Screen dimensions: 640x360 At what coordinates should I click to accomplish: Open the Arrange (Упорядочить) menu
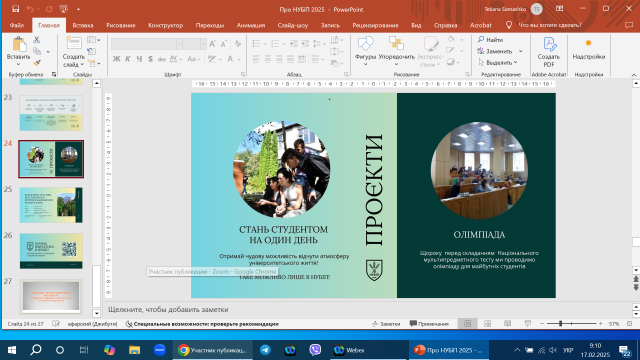click(396, 44)
